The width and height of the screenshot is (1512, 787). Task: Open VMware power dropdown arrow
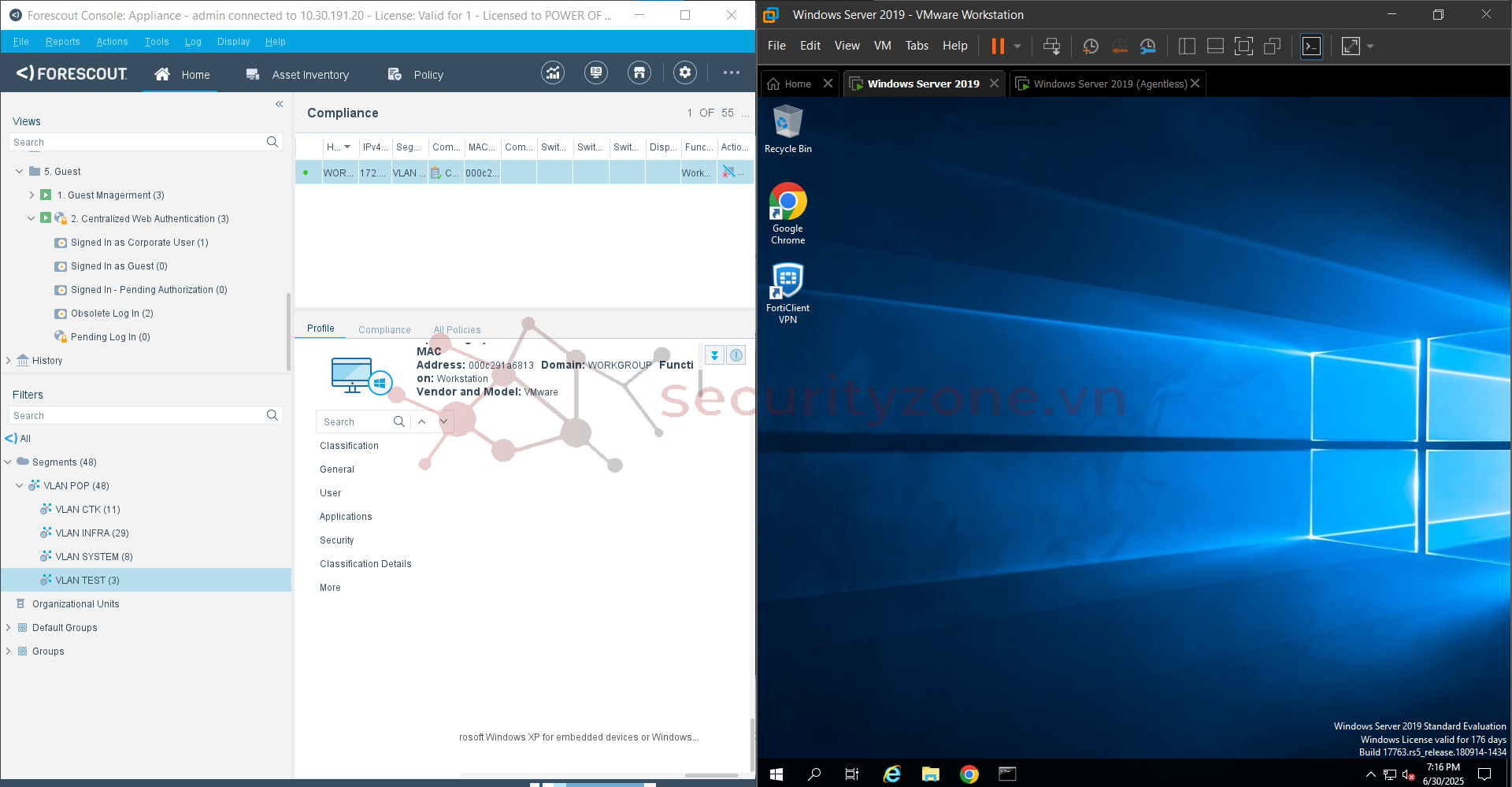(1017, 46)
